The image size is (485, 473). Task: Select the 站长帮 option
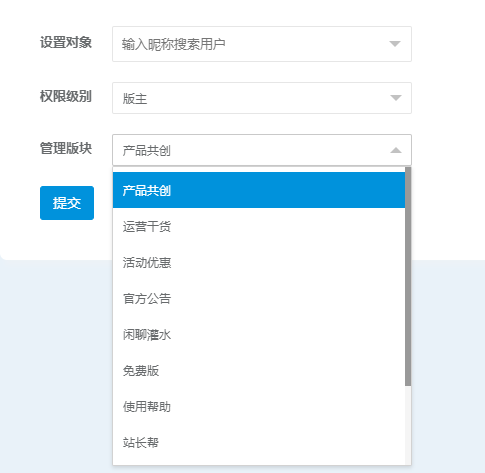coord(259,442)
